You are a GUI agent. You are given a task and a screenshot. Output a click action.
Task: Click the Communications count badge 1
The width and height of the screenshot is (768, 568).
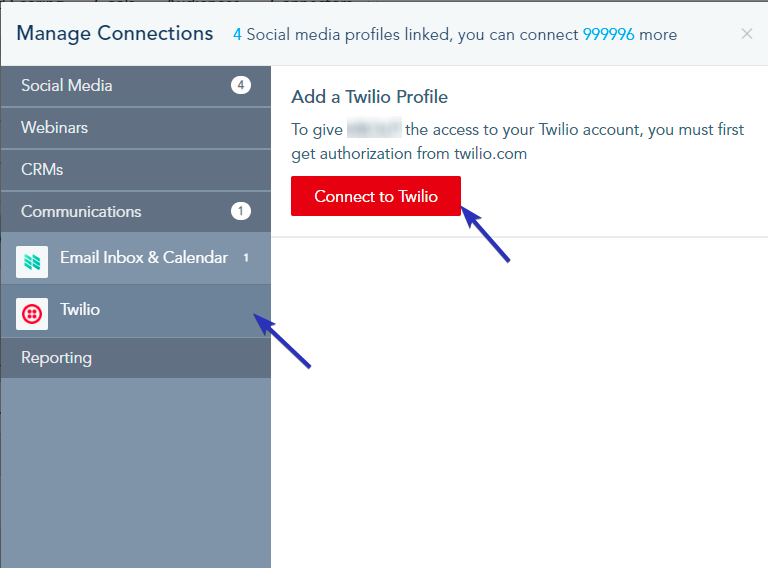[x=240, y=211]
